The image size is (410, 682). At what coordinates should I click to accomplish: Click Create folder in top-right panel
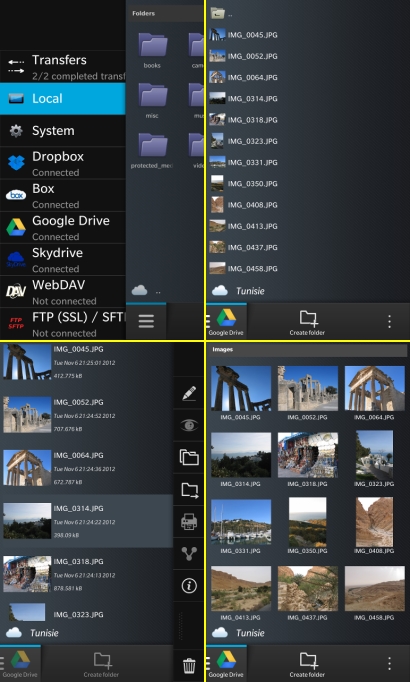307,323
